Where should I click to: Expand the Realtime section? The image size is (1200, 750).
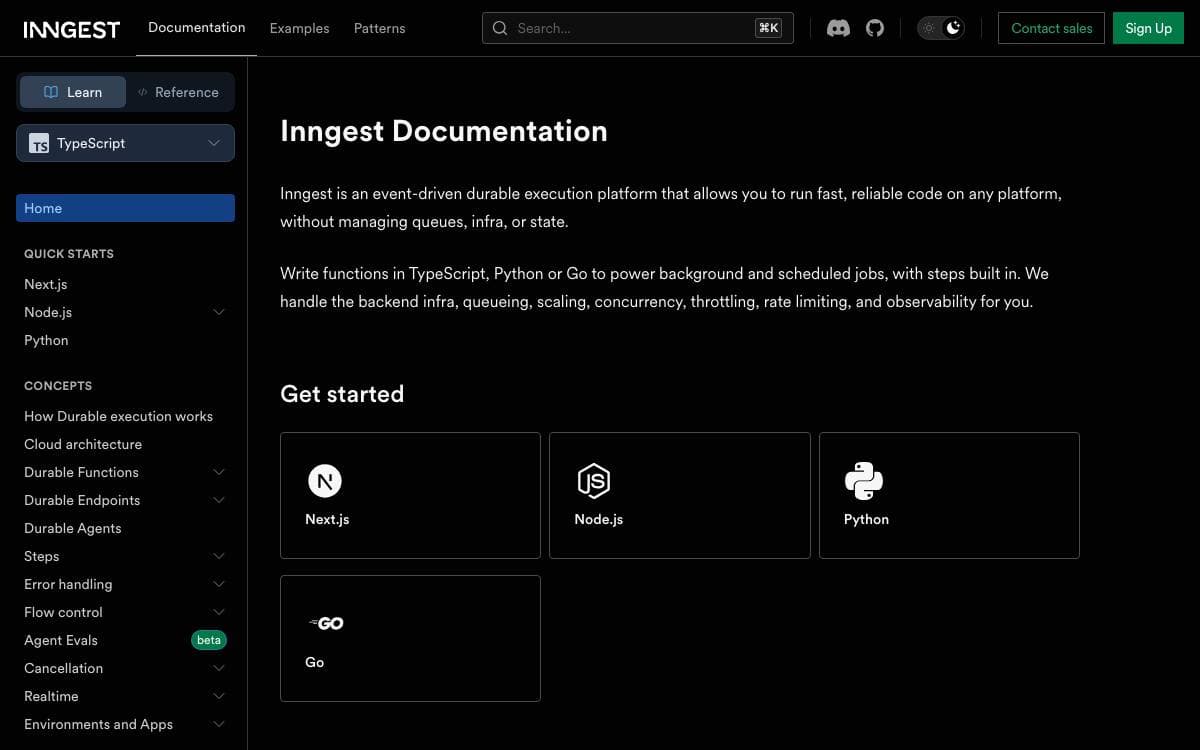(x=219, y=696)
